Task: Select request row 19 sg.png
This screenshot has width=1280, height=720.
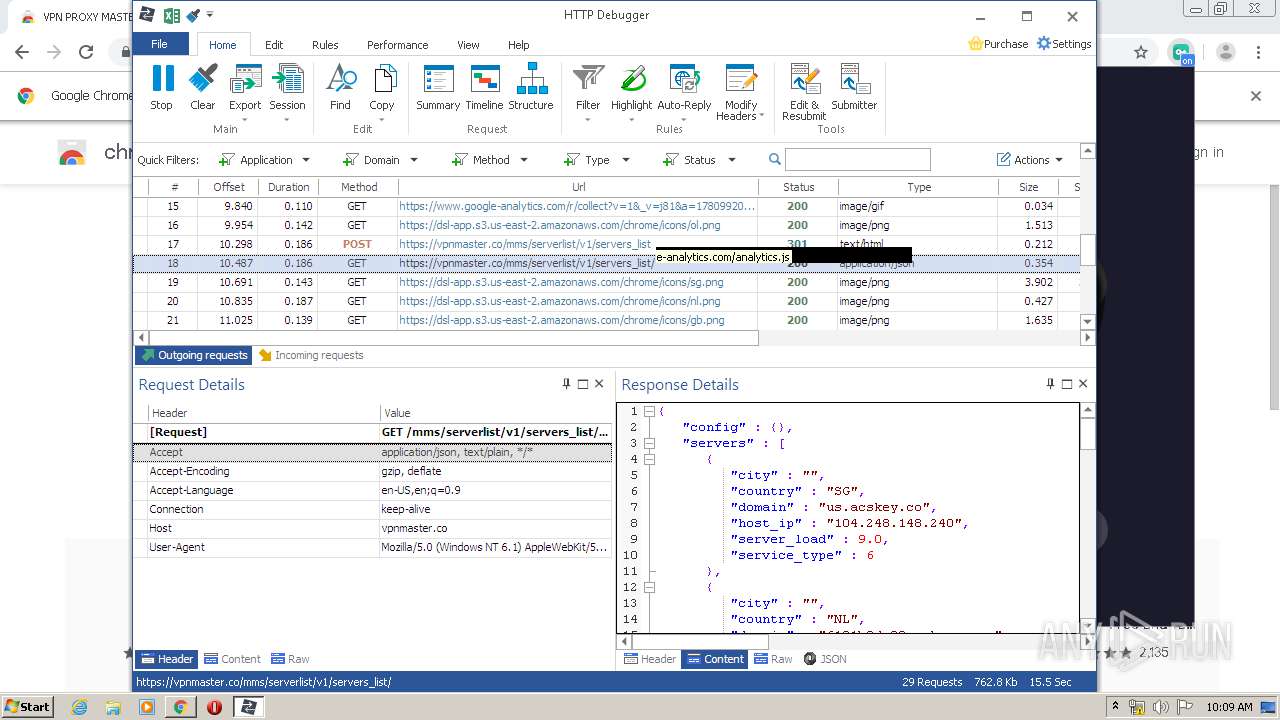Action: point(607,282)
